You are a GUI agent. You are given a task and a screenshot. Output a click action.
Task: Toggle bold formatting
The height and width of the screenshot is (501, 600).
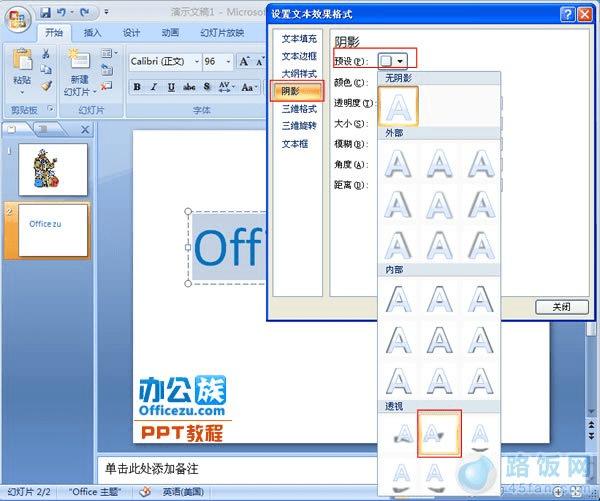[x=137, y=87]
